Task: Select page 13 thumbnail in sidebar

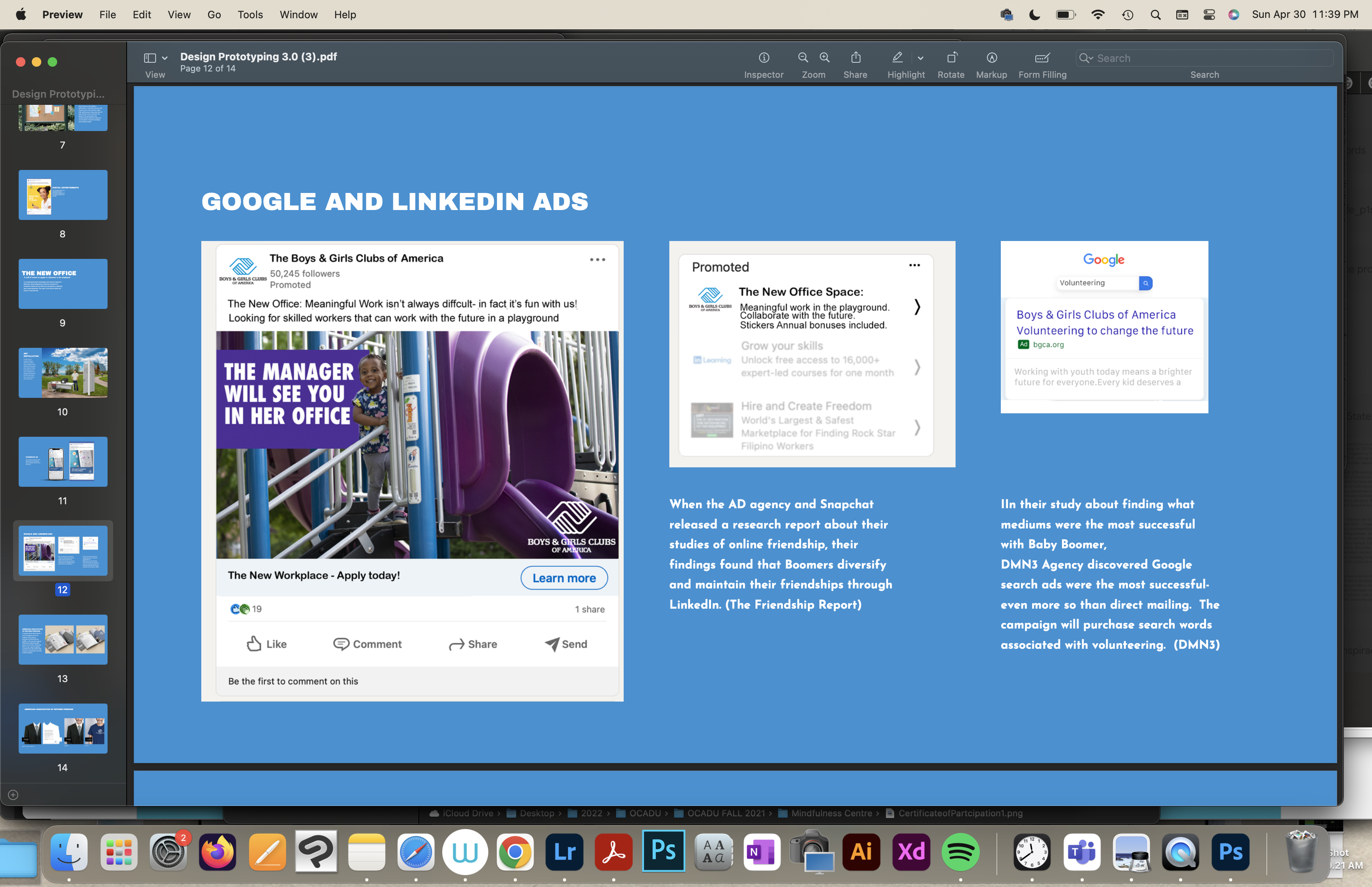Action: [x=63, y=639]
